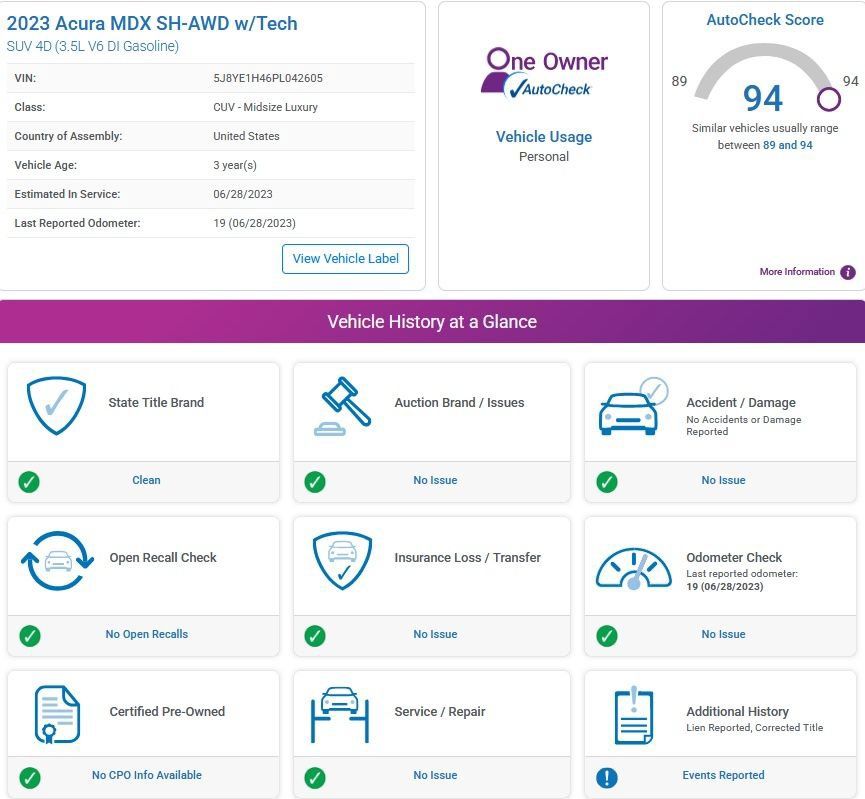Click green checkmark in Service / Repair card

click(315, 777)
